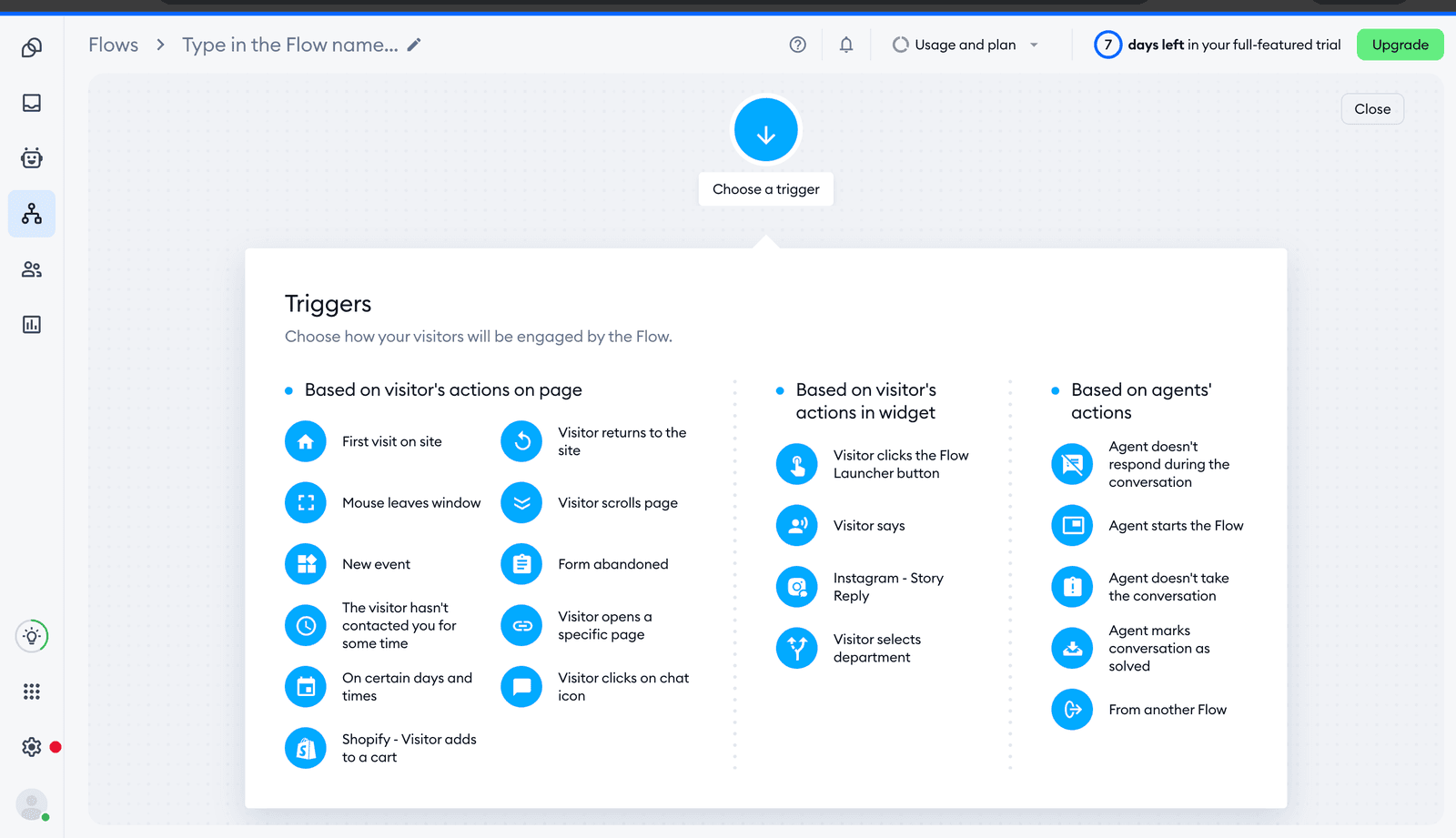Pick the Shopify Visitor adds to a cart icon
This screenshot has height=838, width=1456.
(x=306, y=748)
